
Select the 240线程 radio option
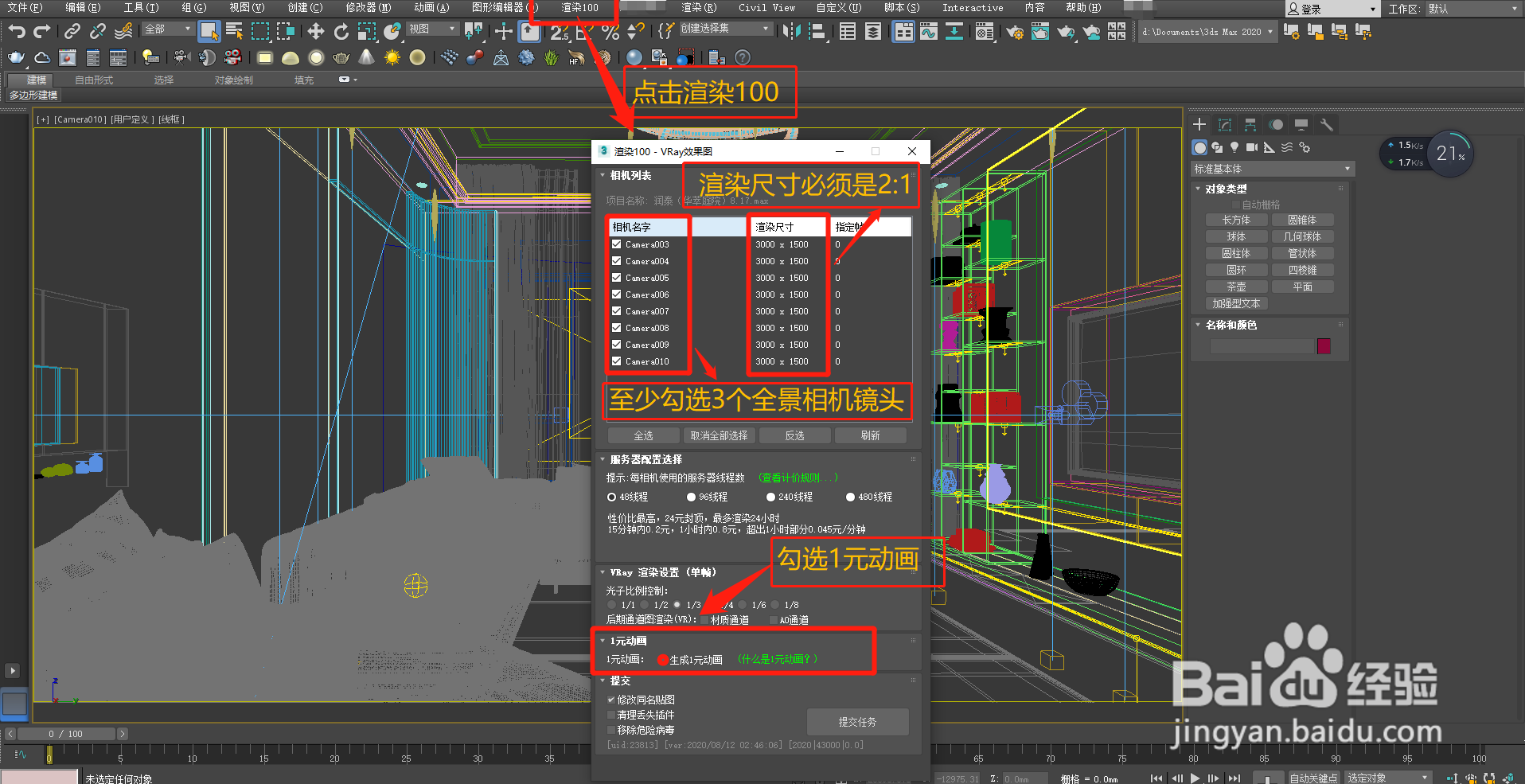tap(770, 497)
